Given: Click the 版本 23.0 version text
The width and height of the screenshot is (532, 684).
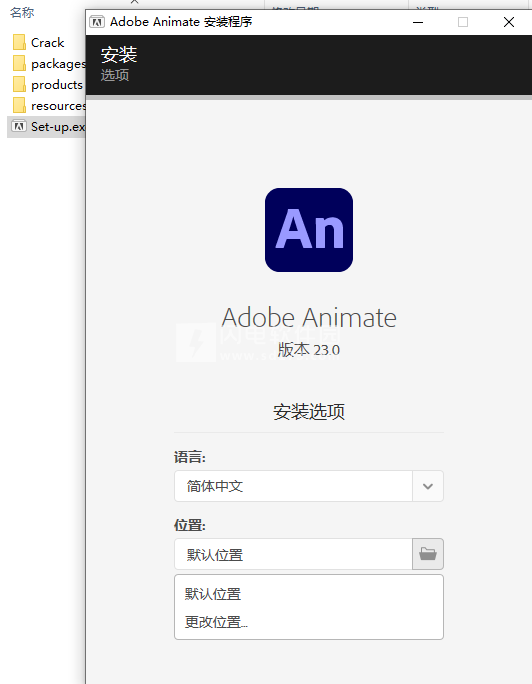Looking at the screenshot, I should click(309, 350).
